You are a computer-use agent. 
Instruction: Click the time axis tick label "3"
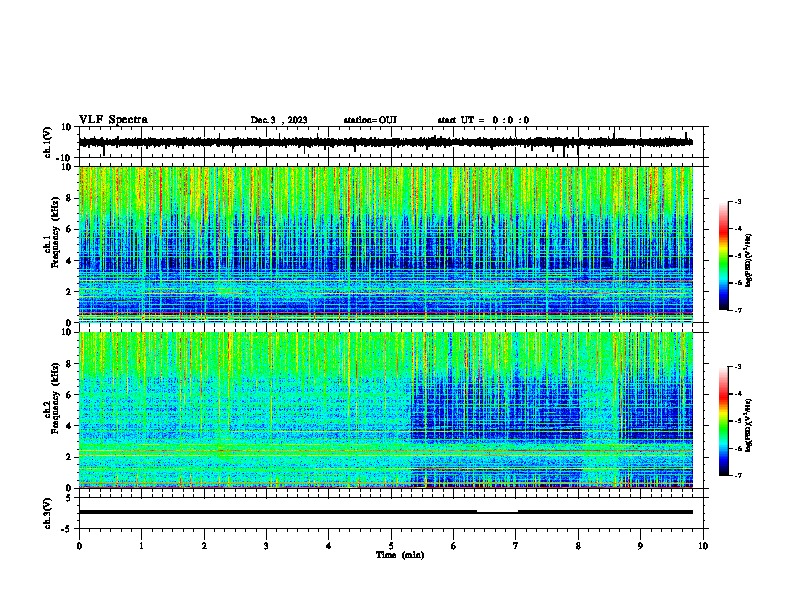click(266, 546)
